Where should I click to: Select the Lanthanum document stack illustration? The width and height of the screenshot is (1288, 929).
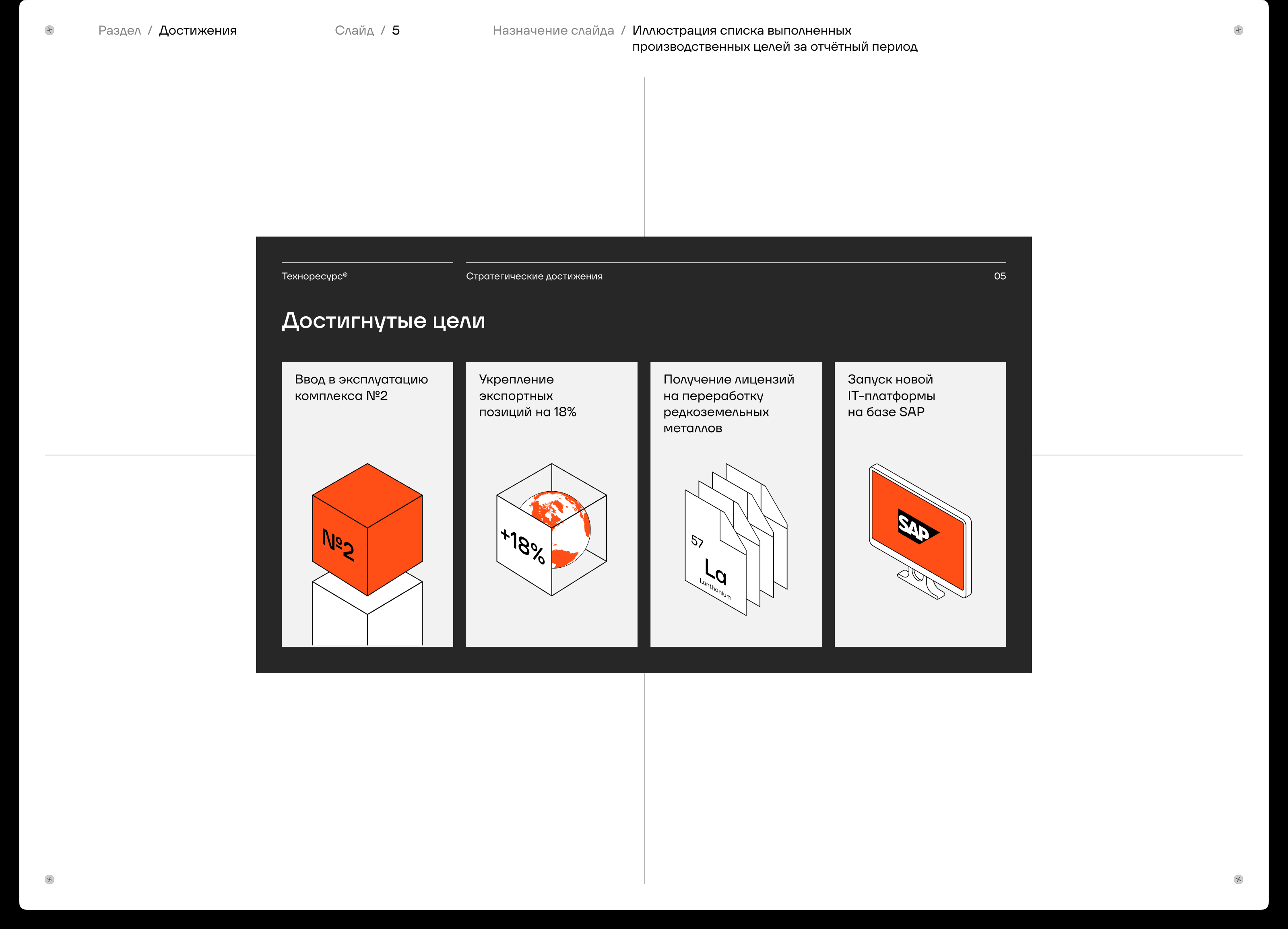(735, 539)
